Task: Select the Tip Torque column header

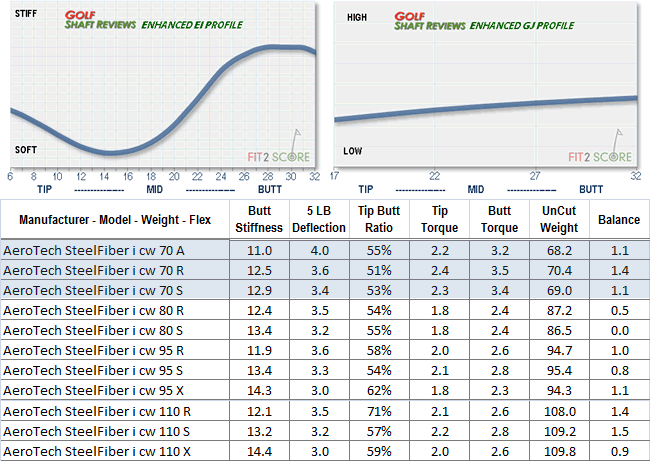Action: click(x=439, y=219)
